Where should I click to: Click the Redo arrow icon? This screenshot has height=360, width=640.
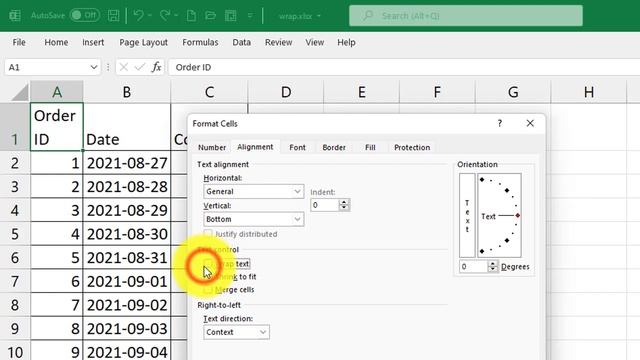pyautogui.click(x=165, y=16)
